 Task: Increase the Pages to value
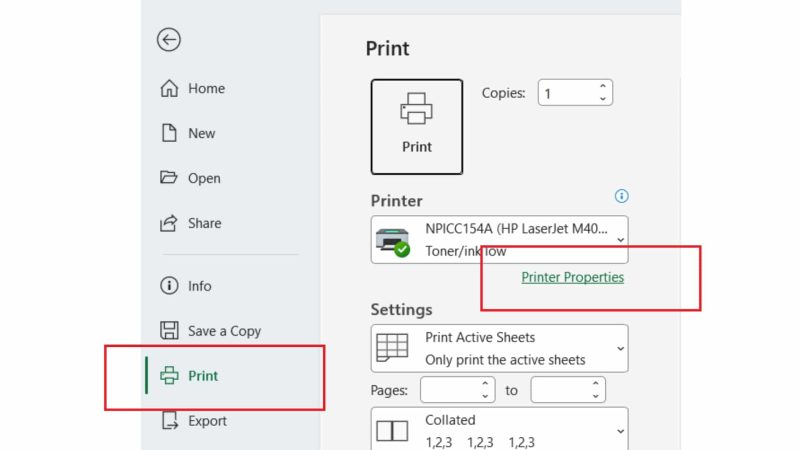(x=595, y=384)
